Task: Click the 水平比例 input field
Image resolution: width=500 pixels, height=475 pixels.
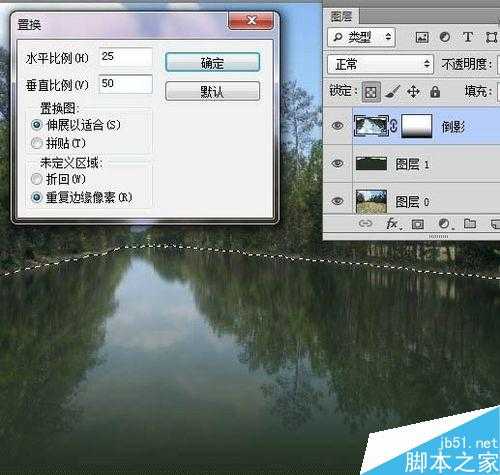Action: pyautogui.click(x=126, y=57)
